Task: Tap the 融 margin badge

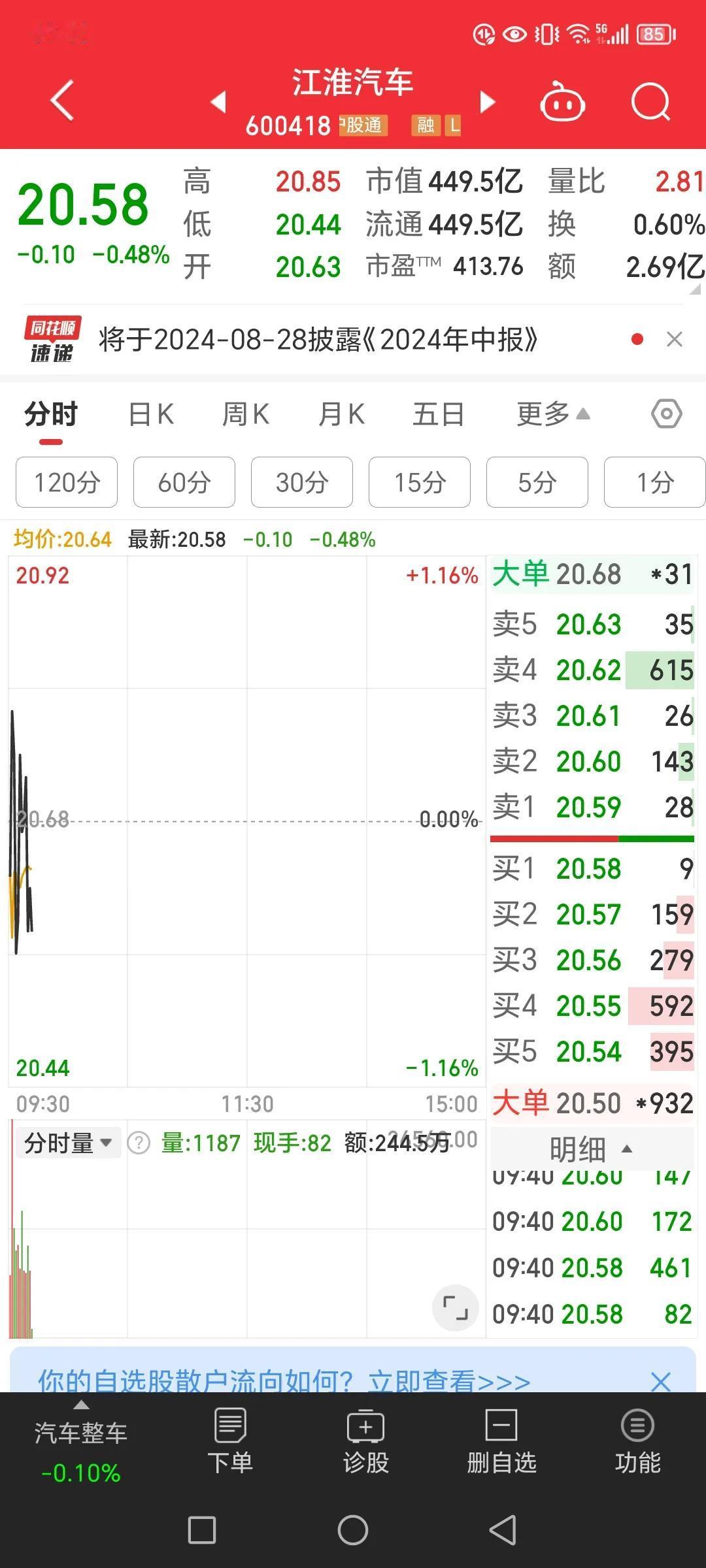Action: (426, 125)
